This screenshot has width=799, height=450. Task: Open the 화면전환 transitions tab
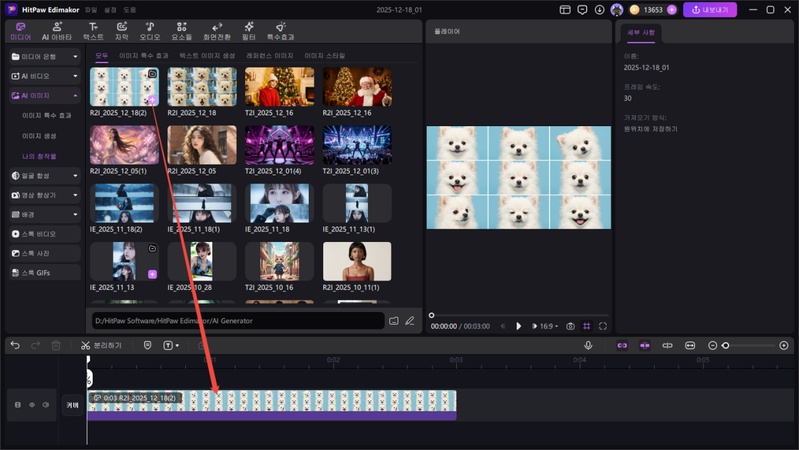click(217, 31)
